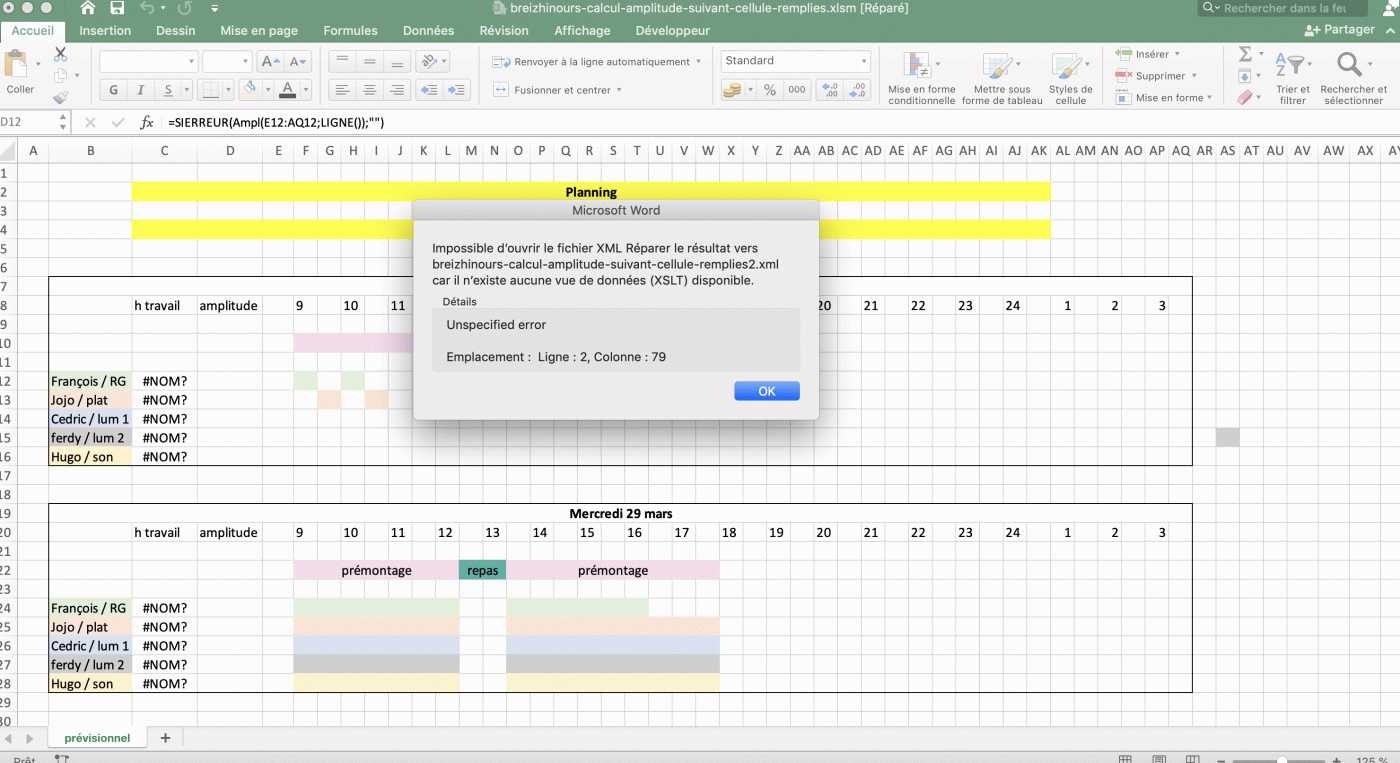Toggle bold with the G button
1400x763 pixels.
coord(113,90)
